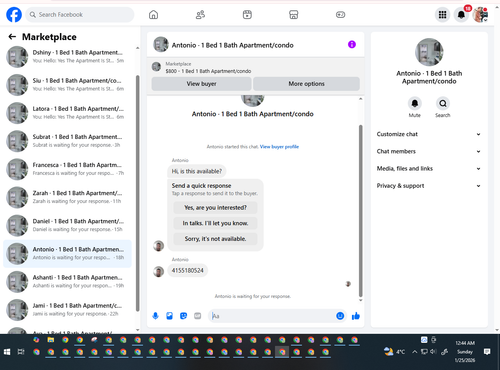500x370 pixels.
Task: Focus the message text box
Action: coord(272,316)
